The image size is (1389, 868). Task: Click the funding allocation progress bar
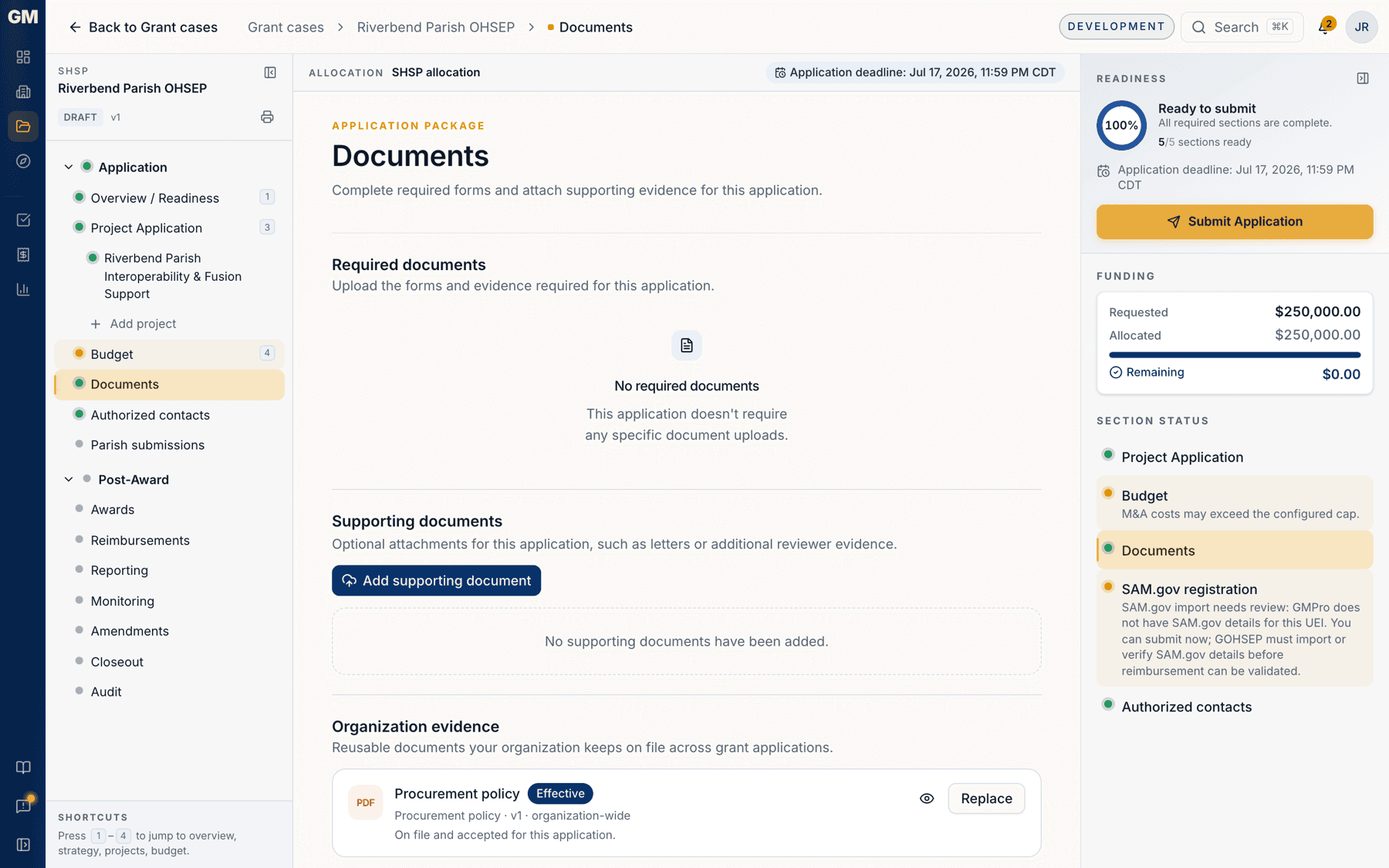click(x=1235, y=355)
